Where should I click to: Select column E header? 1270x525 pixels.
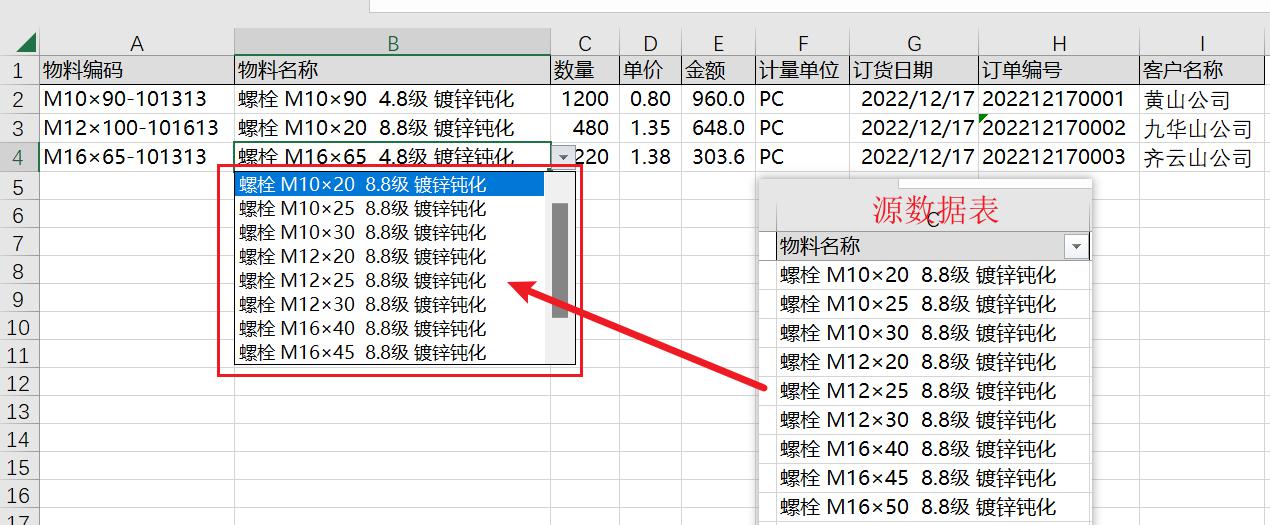click(718, 43)
